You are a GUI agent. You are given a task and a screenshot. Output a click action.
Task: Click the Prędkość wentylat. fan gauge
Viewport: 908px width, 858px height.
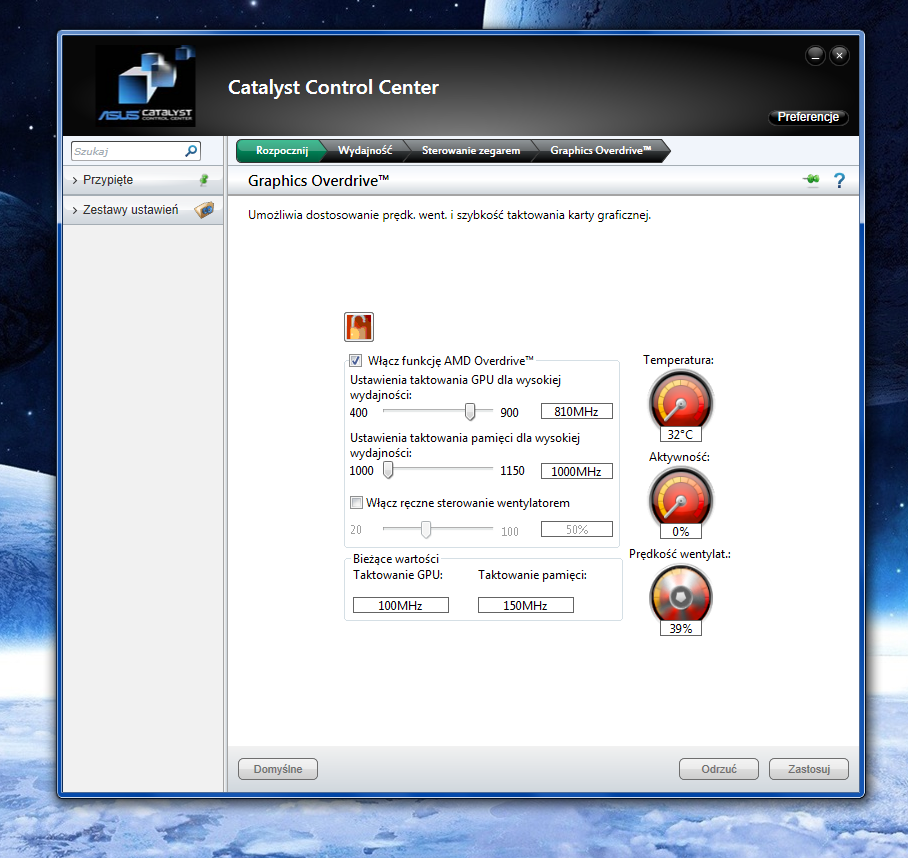[680, 595]
